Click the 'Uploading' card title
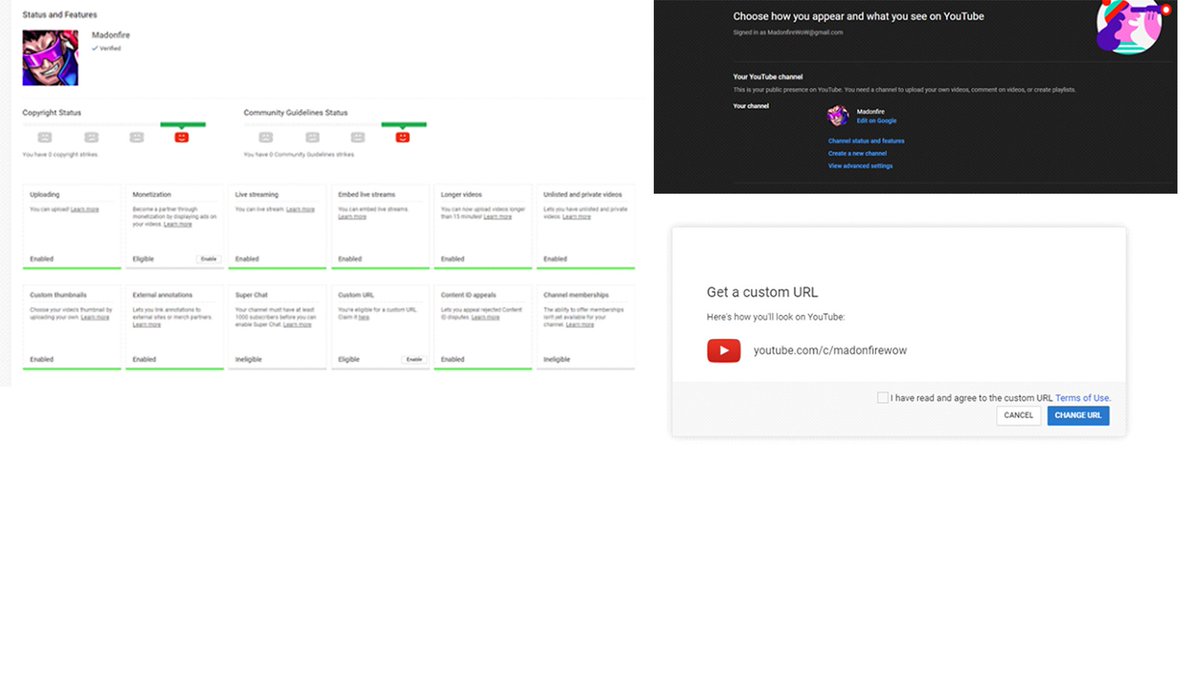Image resolution: width=1200 pixels, height=675 pixels. 45,194
